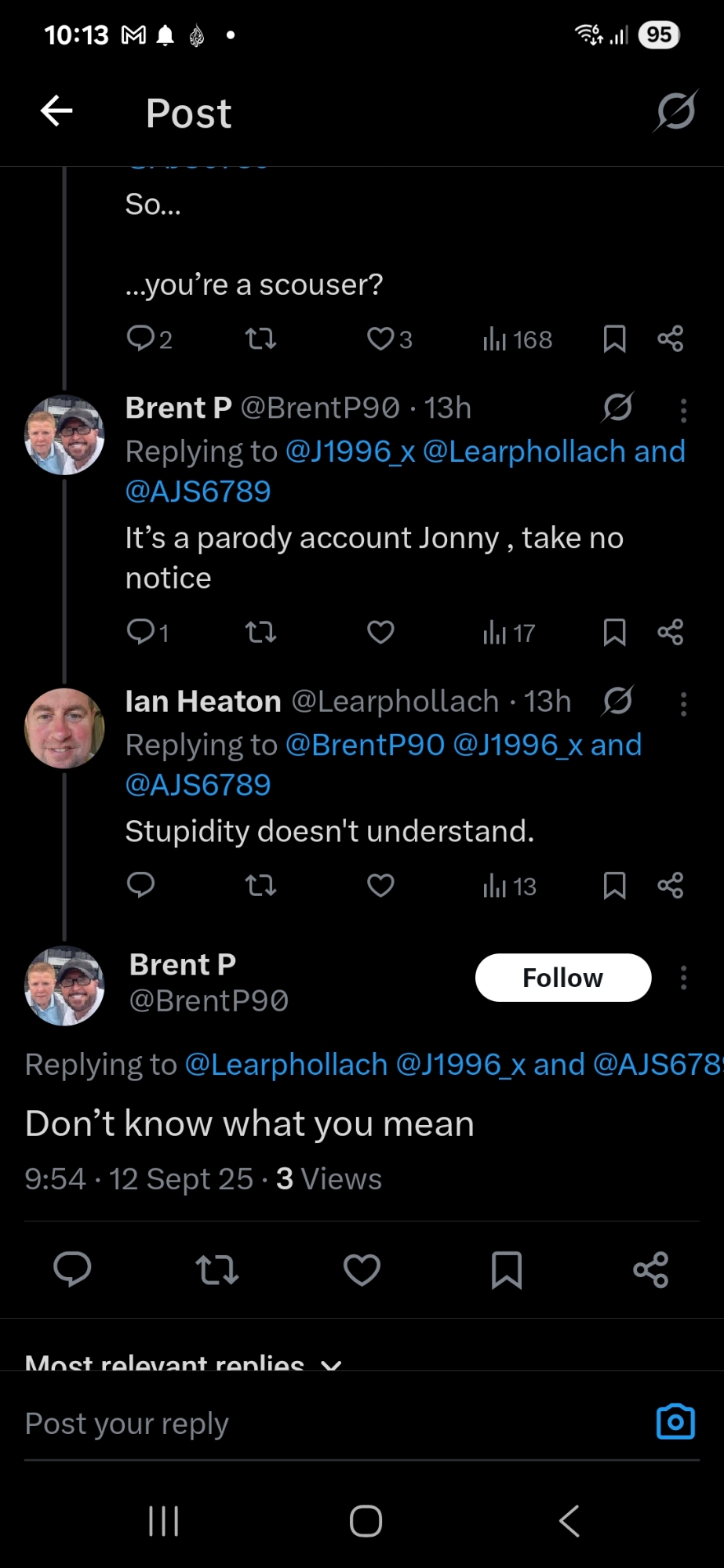Repost Brent P's parody account reply

coord(260,632)
